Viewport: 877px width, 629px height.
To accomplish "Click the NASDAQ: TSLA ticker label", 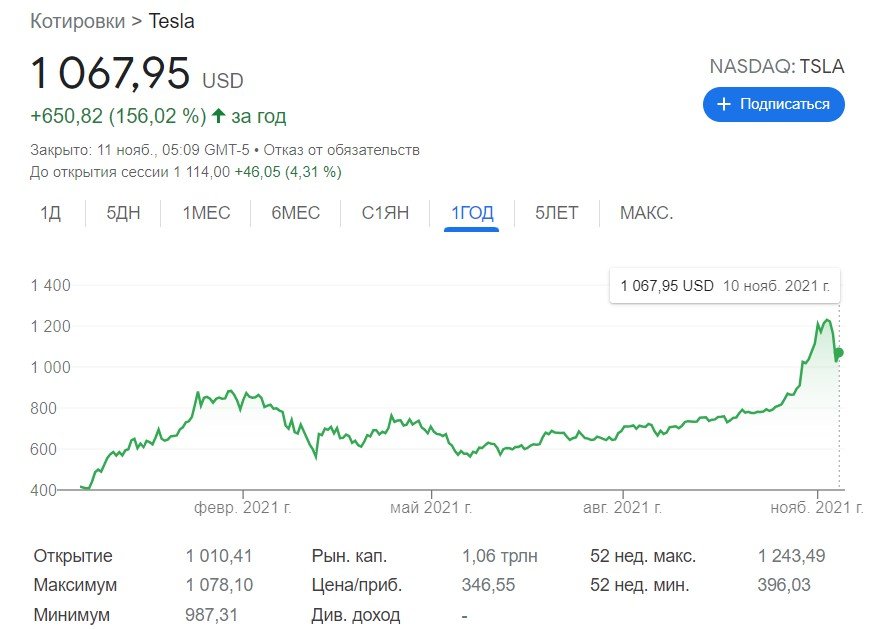I will point(776,67).
